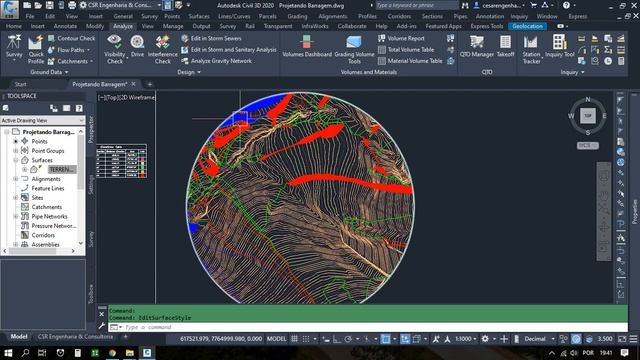Insert Material Volume Table

[410, 61]
